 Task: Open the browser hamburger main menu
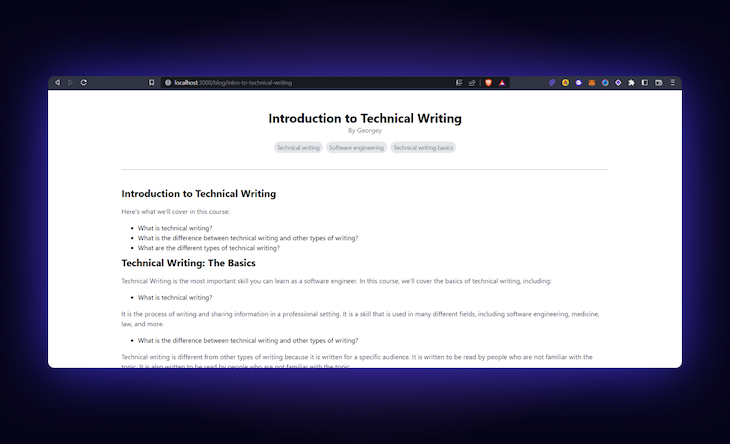672,82
